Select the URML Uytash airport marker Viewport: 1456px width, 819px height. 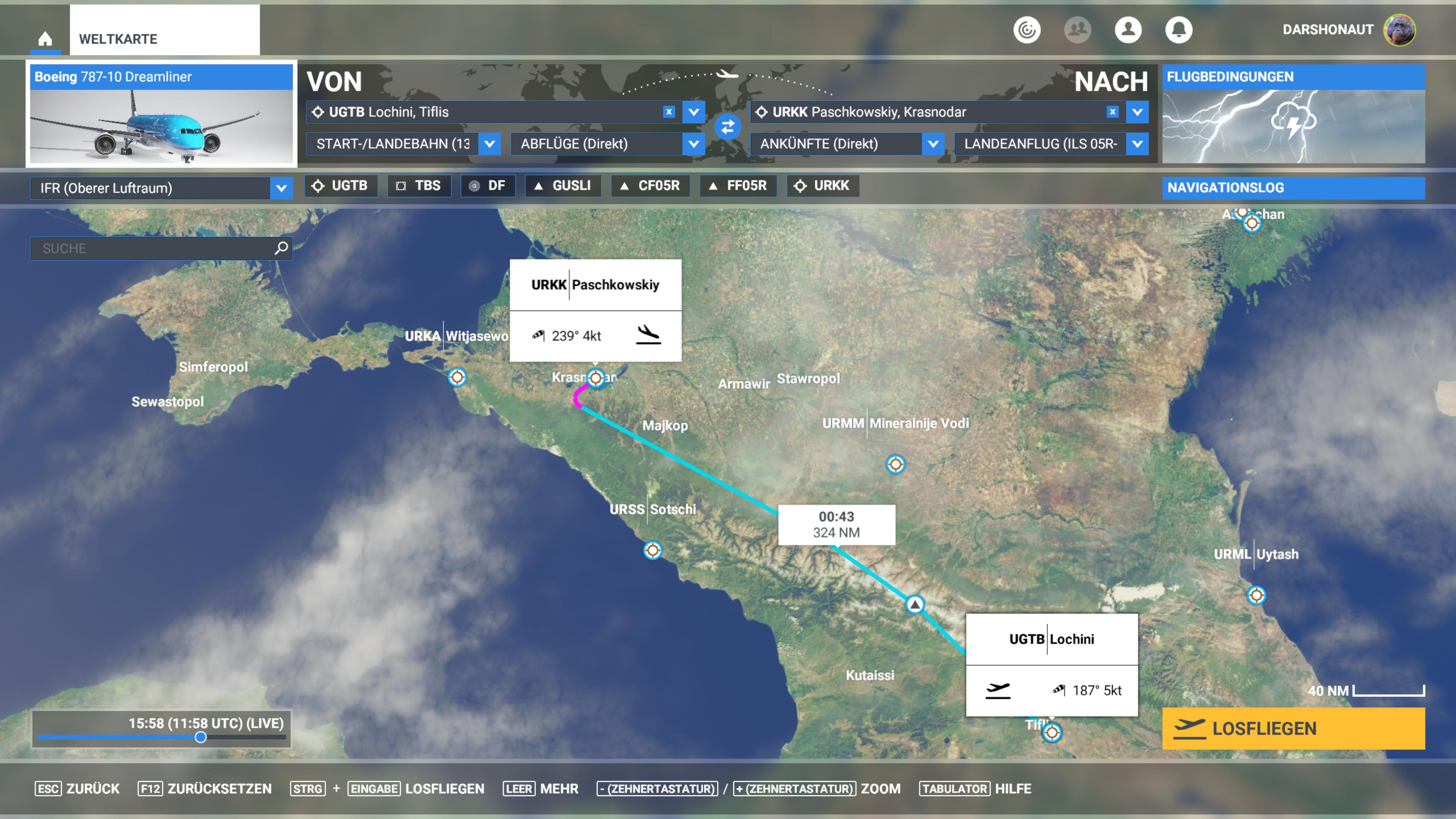coord(1256,595)
